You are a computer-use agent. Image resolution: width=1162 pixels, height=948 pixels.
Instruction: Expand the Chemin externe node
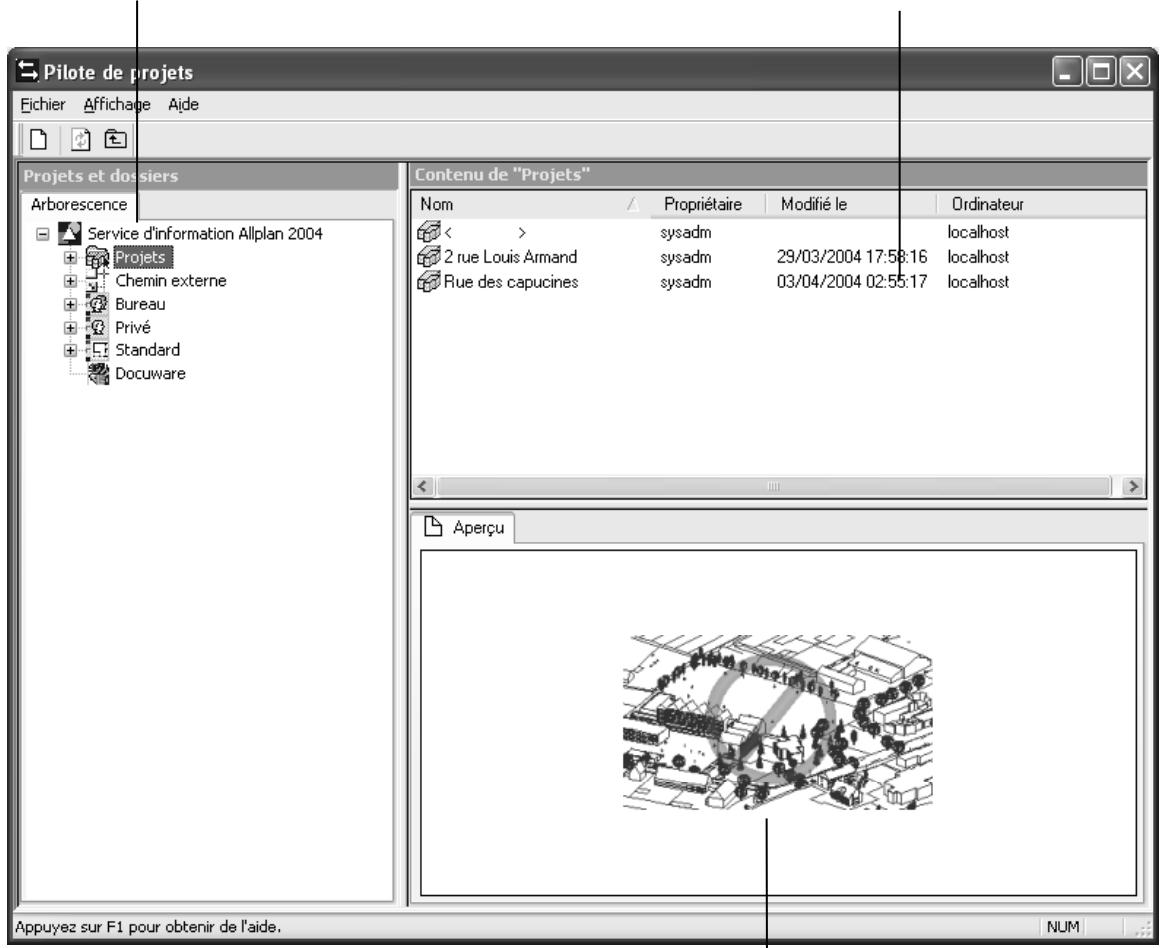coord(70,281)
